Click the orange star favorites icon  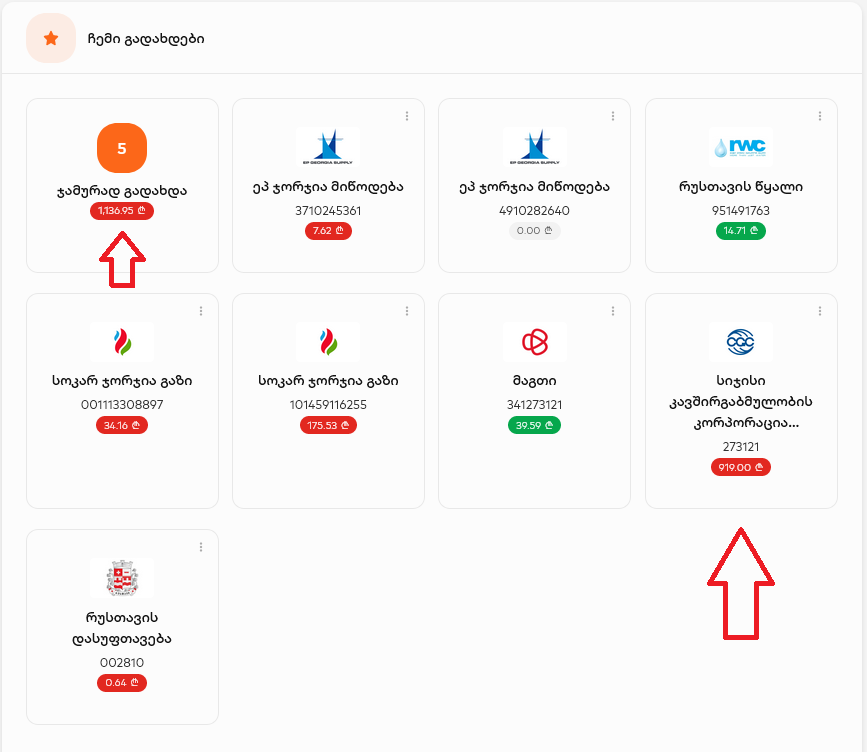tap(51, 38)
